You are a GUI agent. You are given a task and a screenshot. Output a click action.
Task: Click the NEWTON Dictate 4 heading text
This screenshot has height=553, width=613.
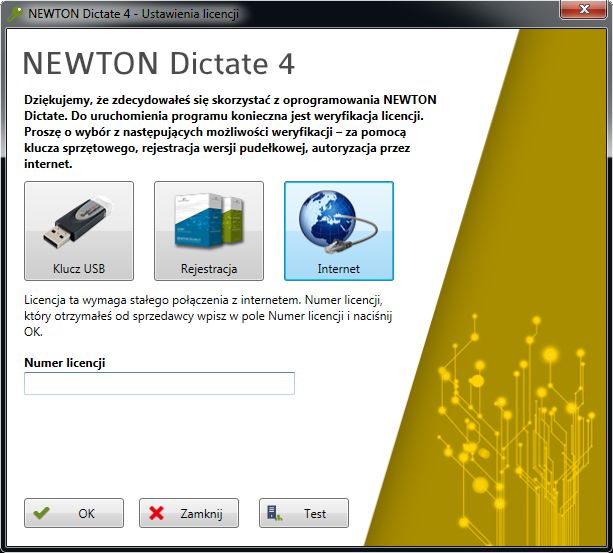click(159, 63)
